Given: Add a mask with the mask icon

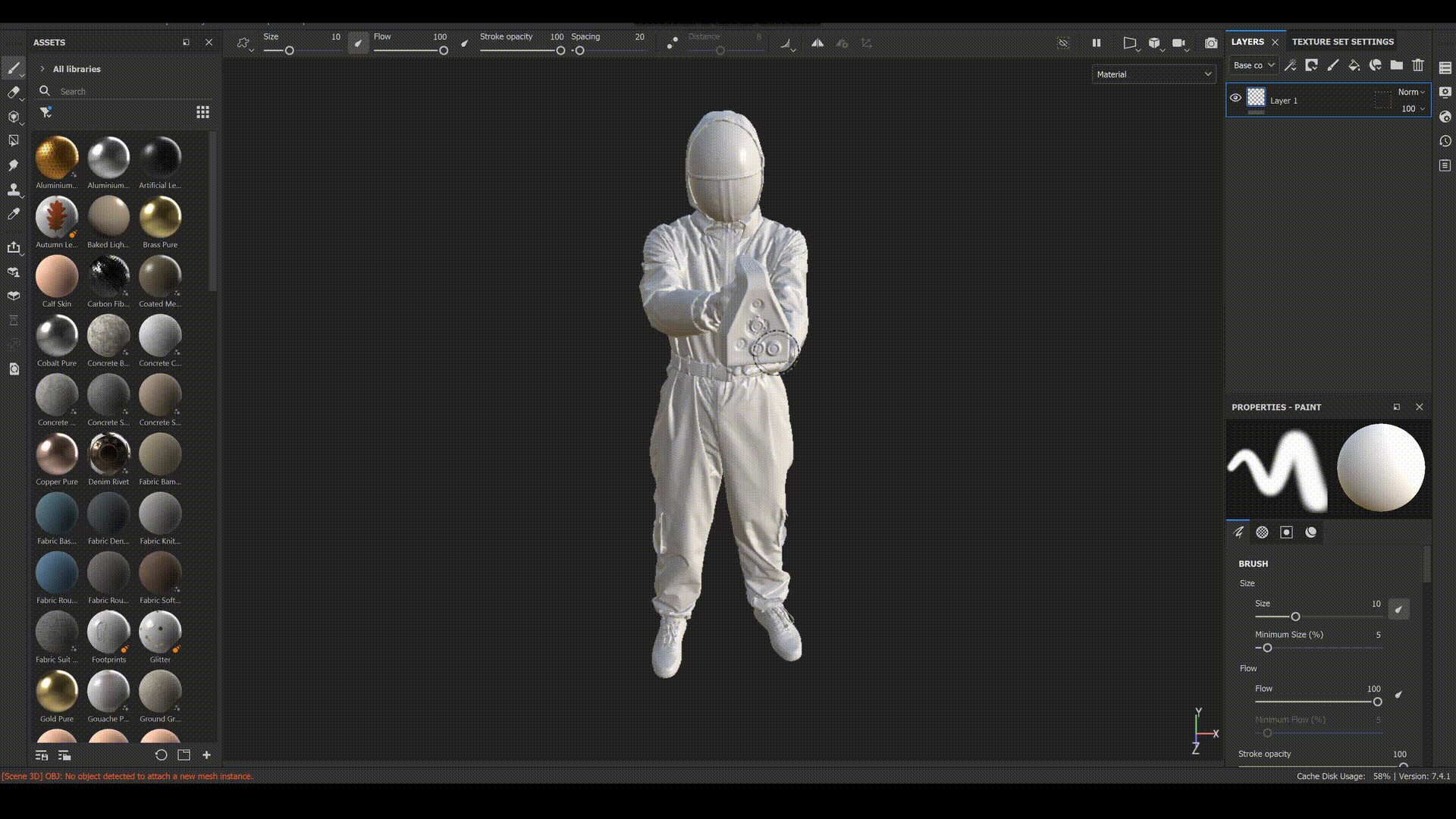Looking at the screenshot, I should (x=1311, y=65).
